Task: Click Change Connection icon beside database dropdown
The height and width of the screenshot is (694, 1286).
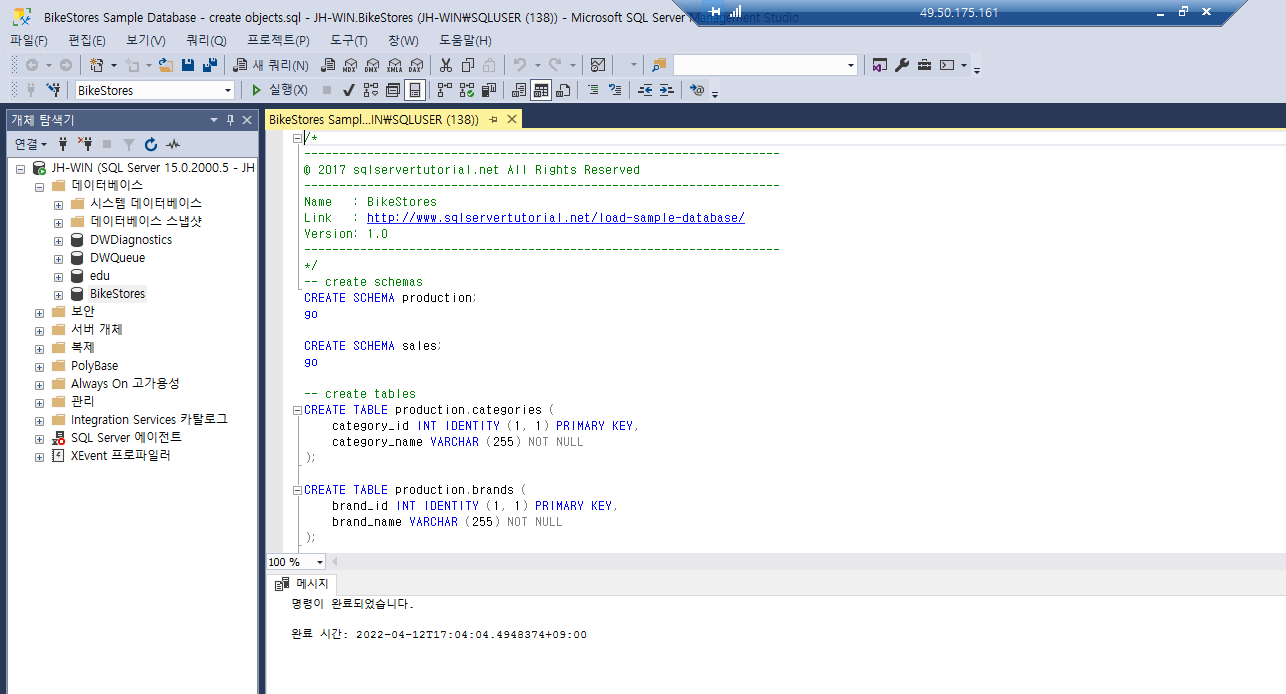Action: tap(54, 90)
